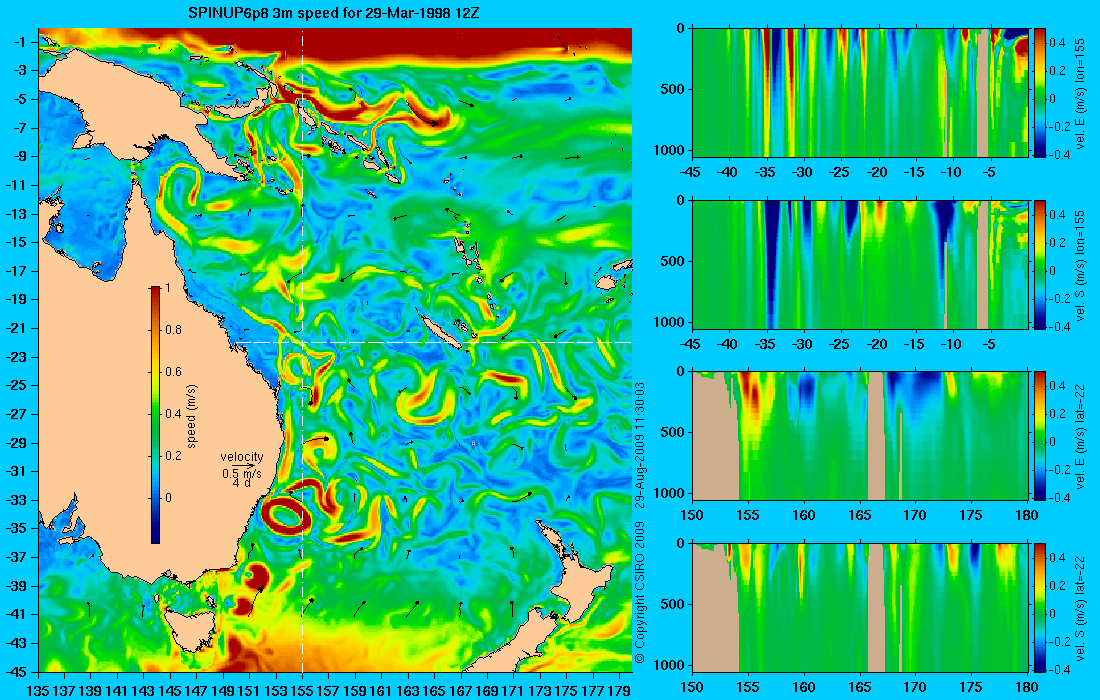
Task: Click the "0.5 m/s" velocity scale text
Action: 241,473
